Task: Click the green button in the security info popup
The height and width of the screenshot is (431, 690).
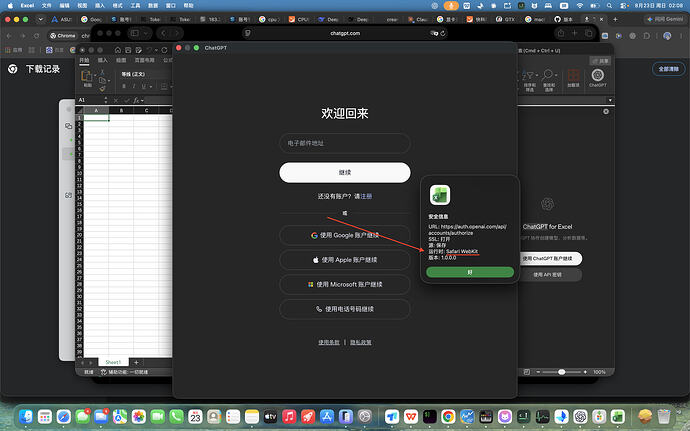Action: [x=470, y=272]
